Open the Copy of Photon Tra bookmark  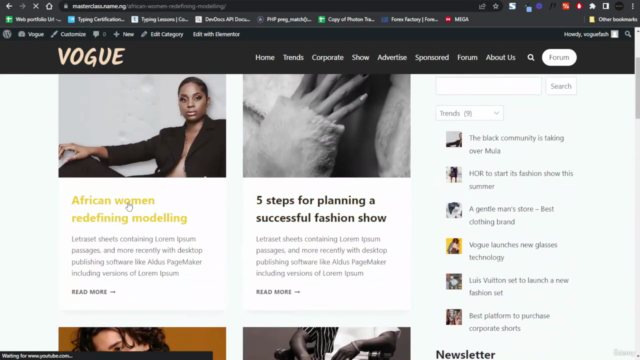pyautogui.click(x=347, y=19)
